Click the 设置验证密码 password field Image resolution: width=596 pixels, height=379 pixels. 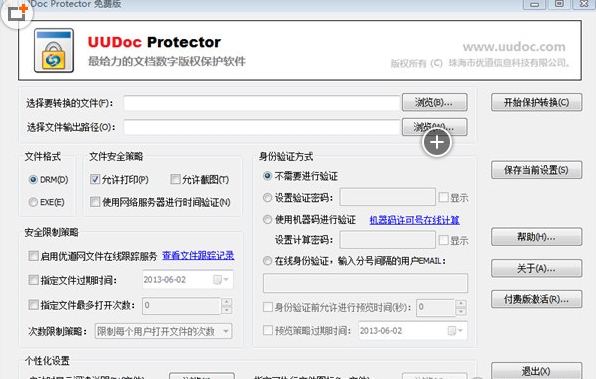point(387,197)
